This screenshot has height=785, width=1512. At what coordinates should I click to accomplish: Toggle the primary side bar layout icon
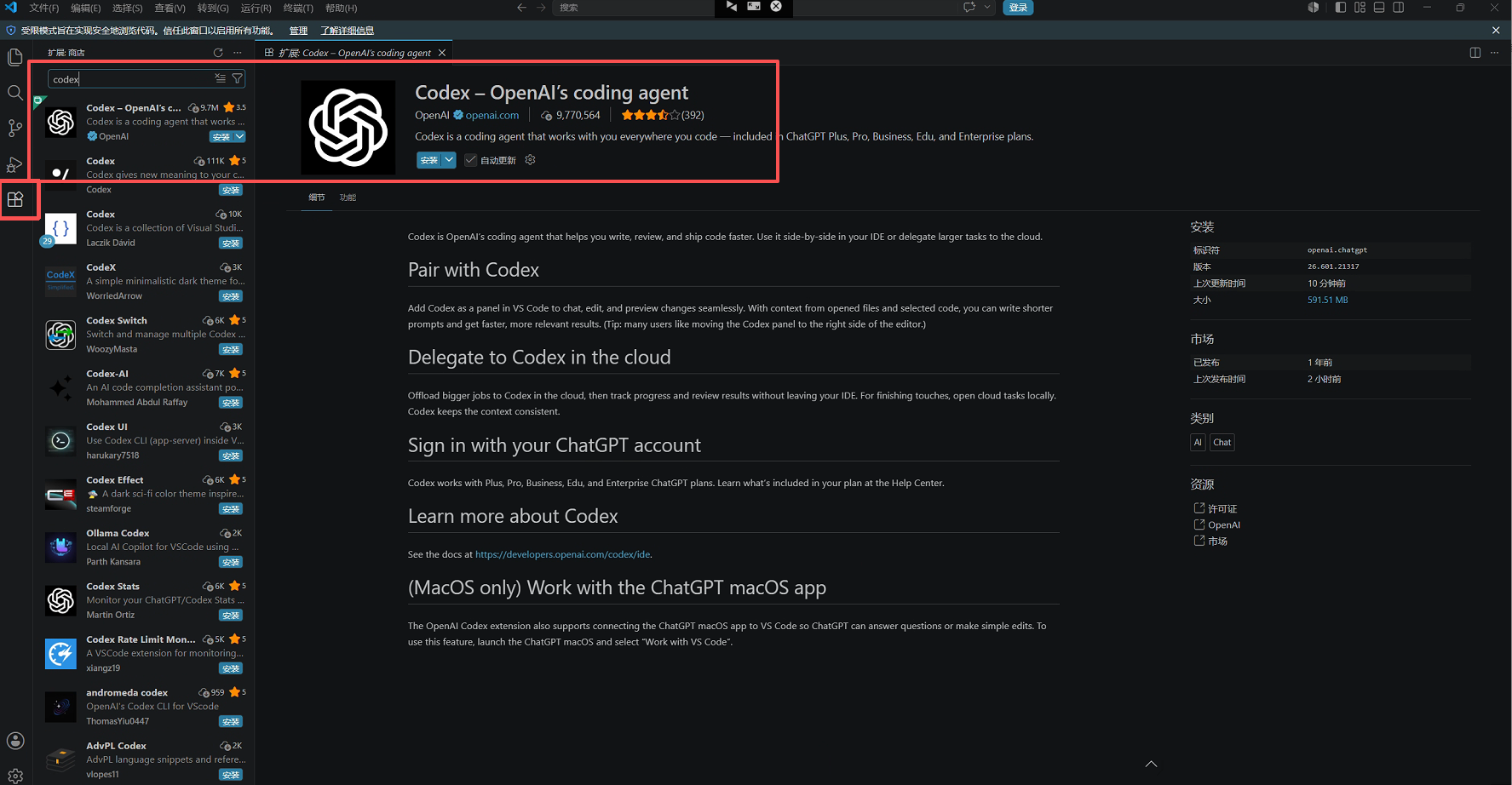(x=1341, y=8)
